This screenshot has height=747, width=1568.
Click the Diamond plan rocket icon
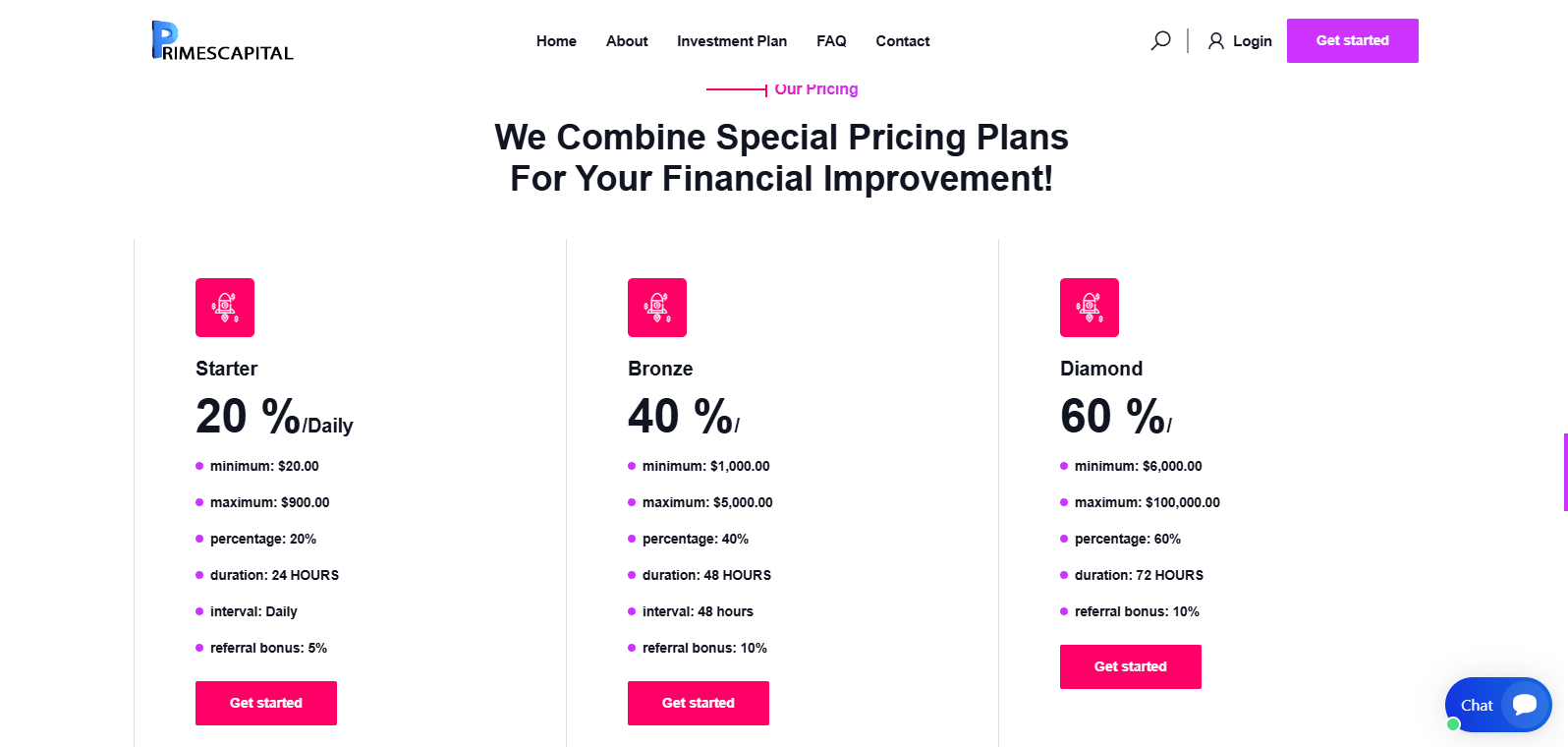[1090, 308]
